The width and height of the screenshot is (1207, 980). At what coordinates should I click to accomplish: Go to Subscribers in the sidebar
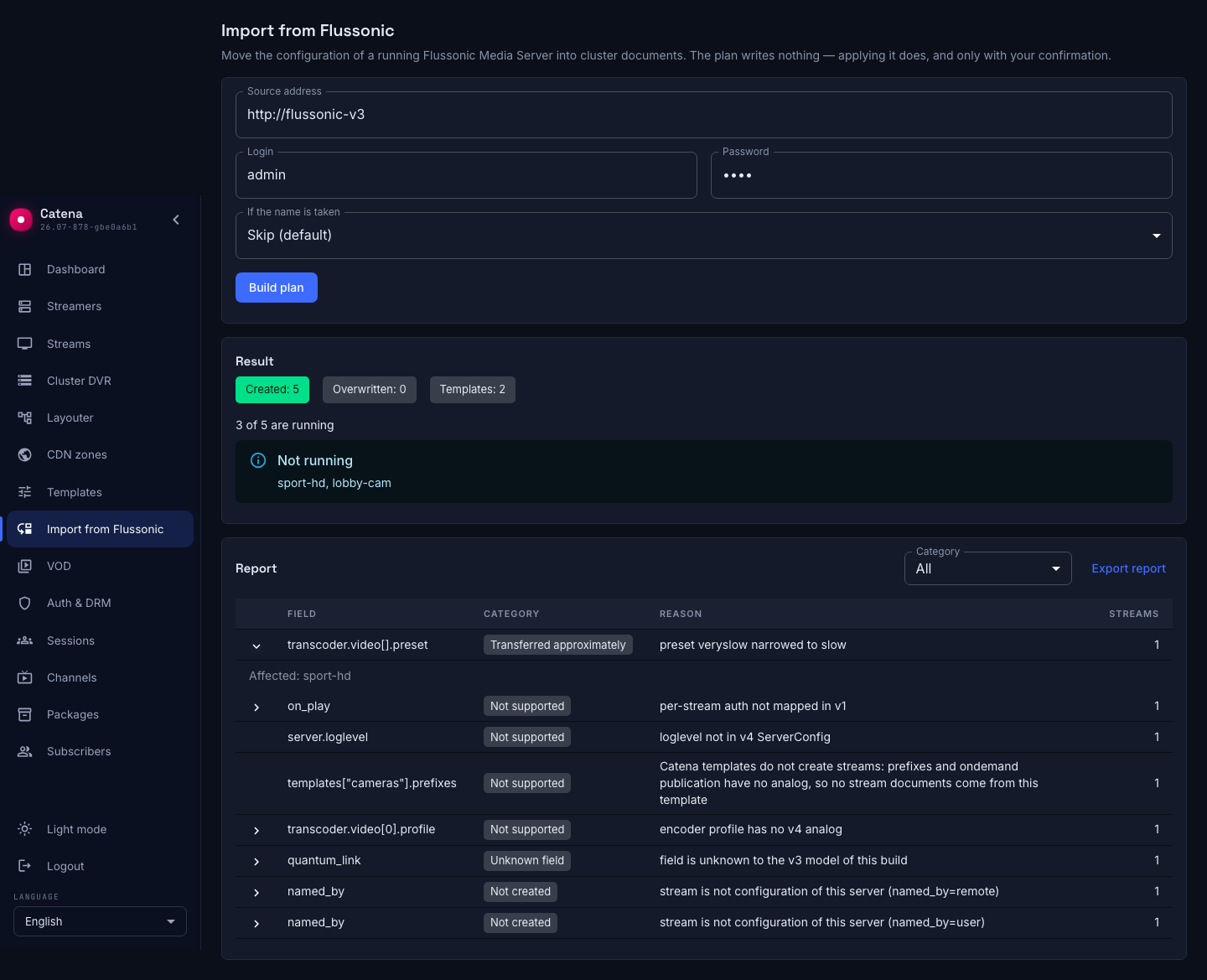[101, 751]
